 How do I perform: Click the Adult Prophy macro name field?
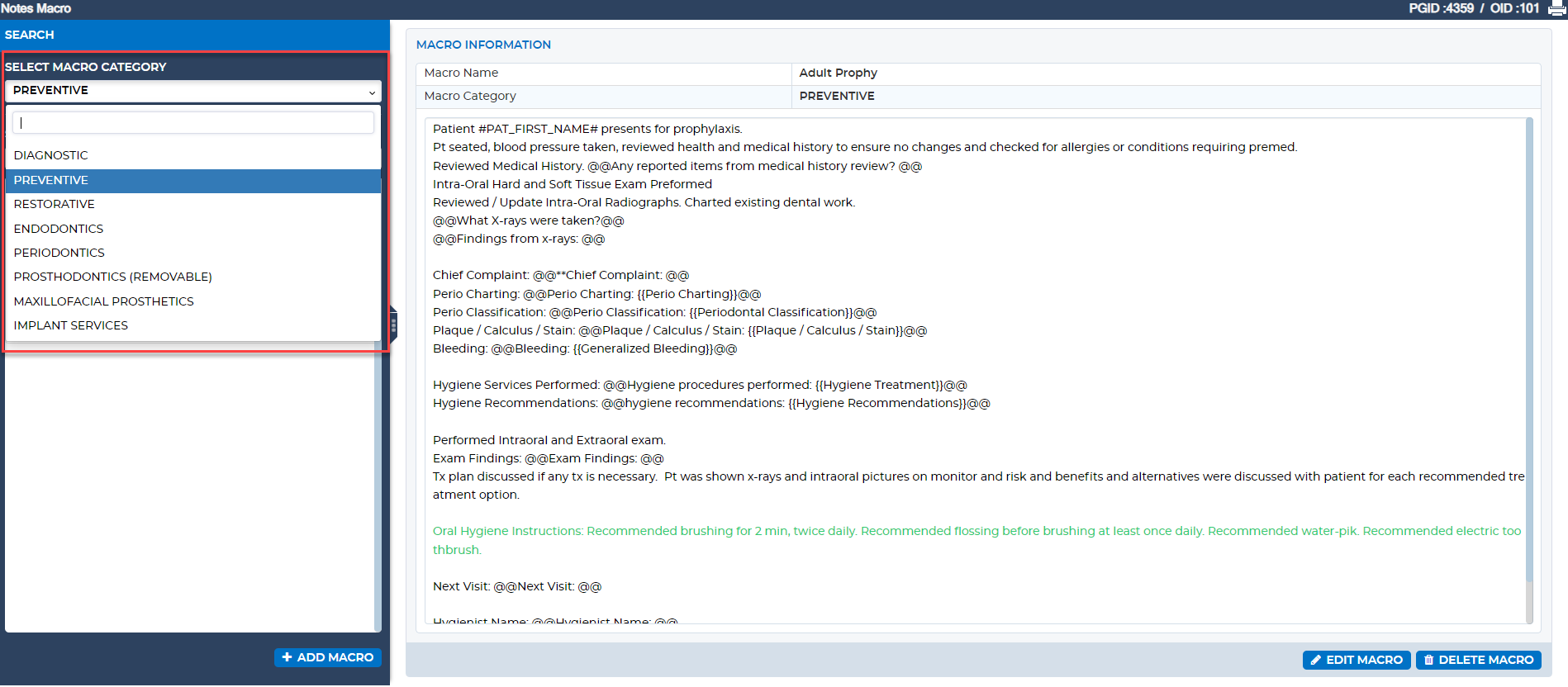1165,73
